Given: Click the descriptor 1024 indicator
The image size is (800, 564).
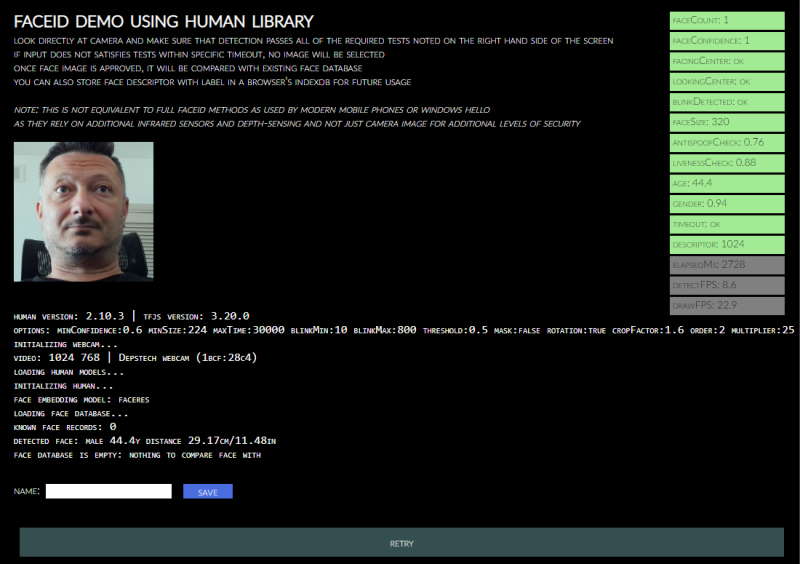Looking at the screenshot, I should click(727, 244).
